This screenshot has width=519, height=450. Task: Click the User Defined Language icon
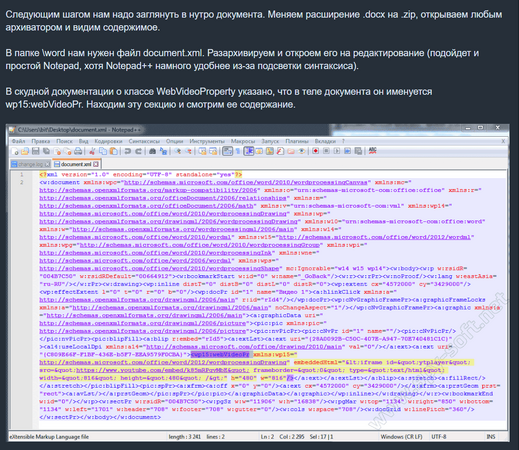coord(259,151)
